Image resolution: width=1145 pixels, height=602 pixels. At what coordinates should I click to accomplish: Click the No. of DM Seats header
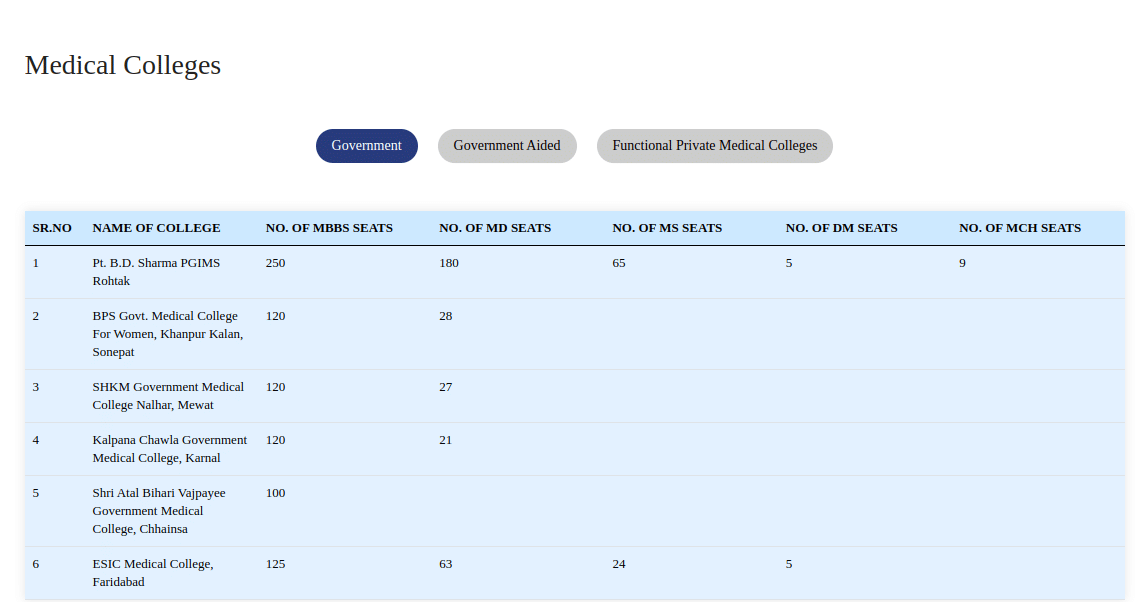[841, 228]
